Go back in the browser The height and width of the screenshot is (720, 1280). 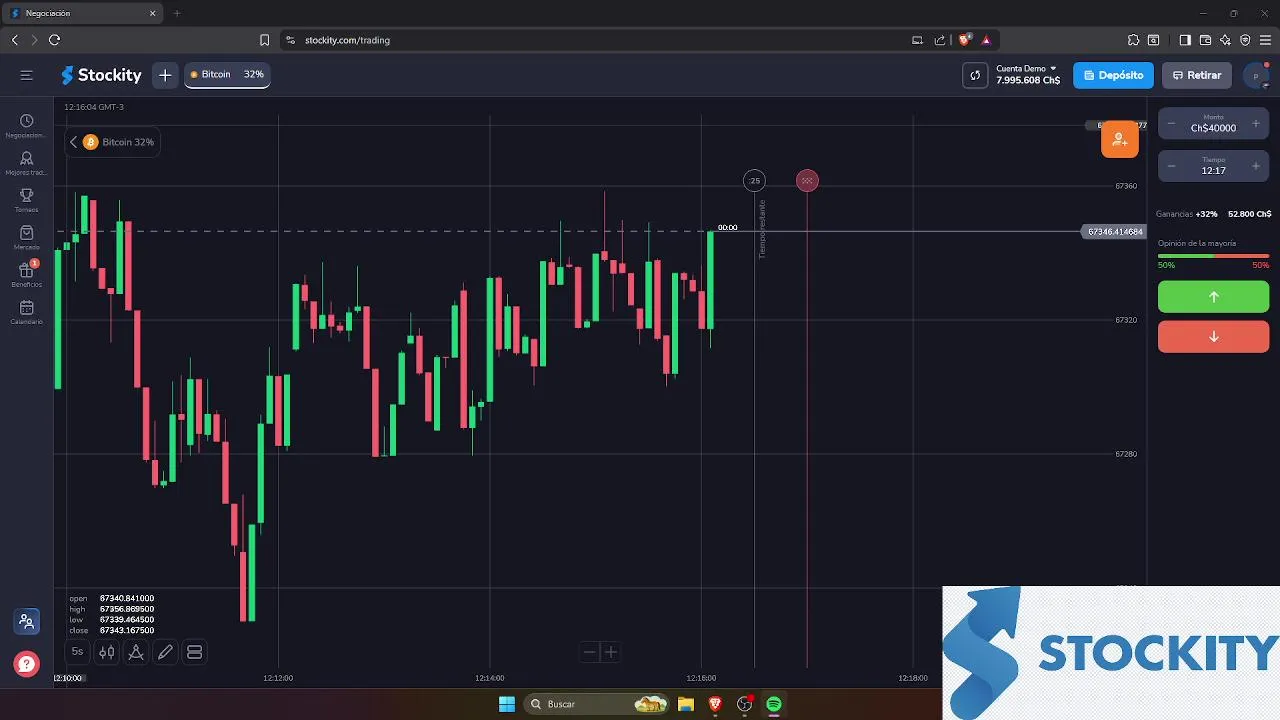[x=15, y=40]
